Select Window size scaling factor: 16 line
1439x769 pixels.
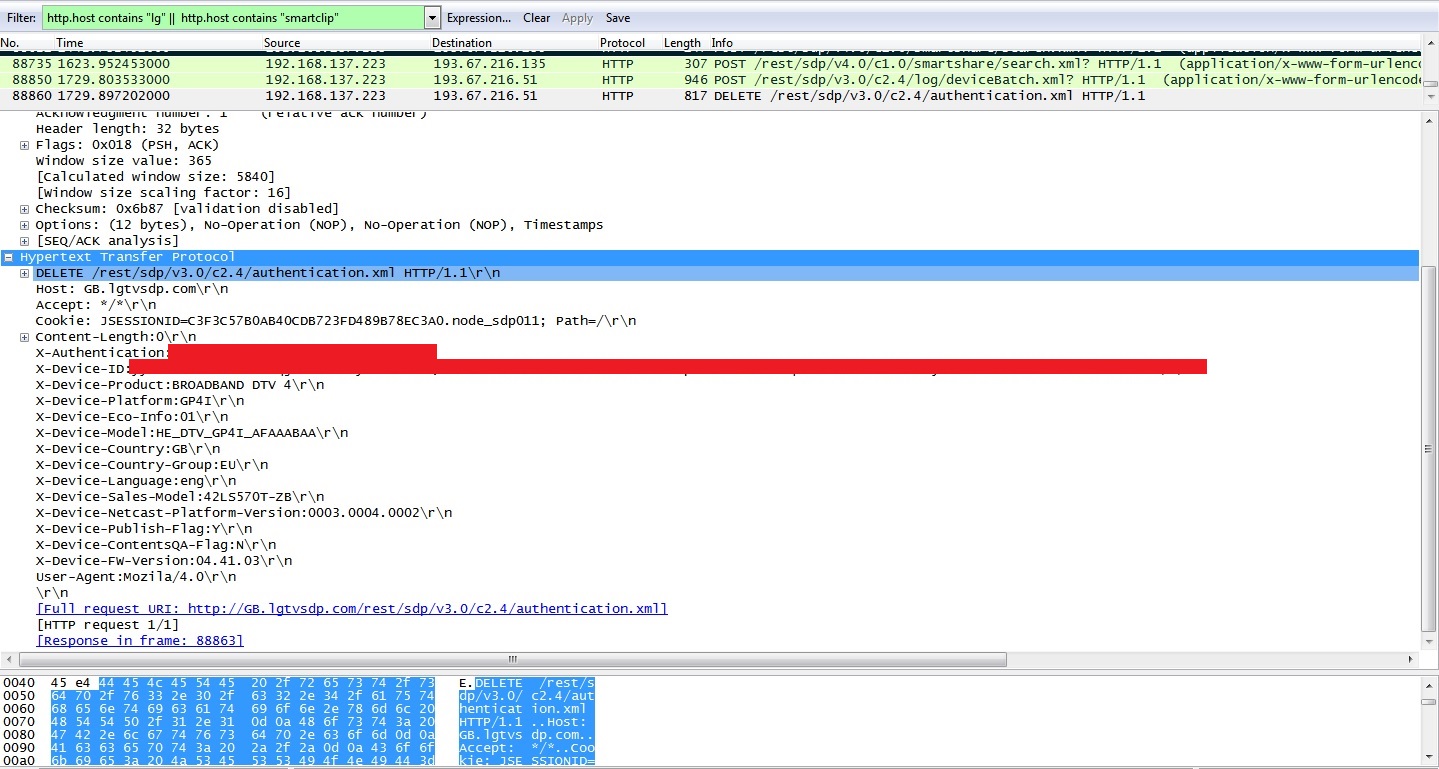(x=163, y=193)
